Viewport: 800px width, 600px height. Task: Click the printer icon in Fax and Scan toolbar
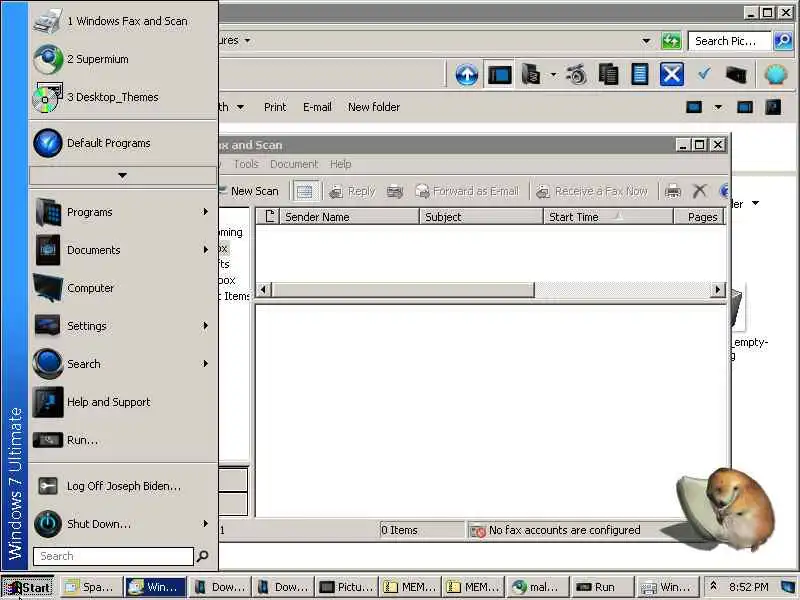(x=672, y=191)
